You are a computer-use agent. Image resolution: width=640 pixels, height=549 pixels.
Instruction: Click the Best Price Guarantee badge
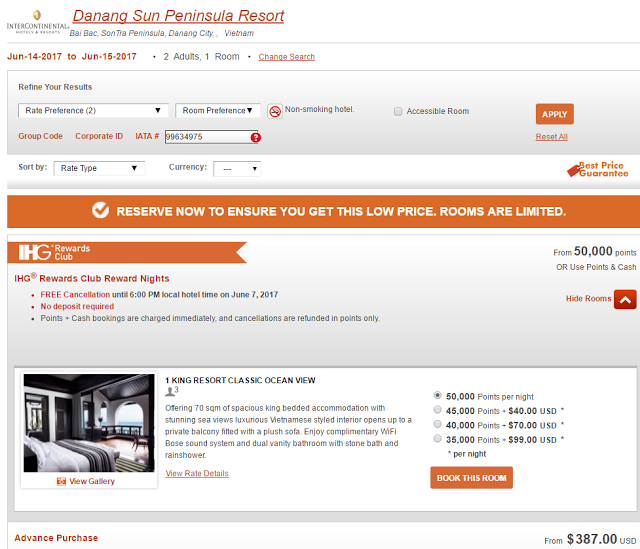598,169
